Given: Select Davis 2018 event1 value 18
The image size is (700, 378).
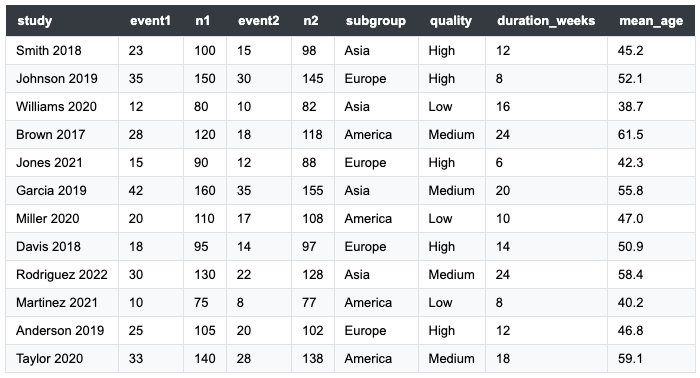Looking at the screenshot, I should [136, 247].
